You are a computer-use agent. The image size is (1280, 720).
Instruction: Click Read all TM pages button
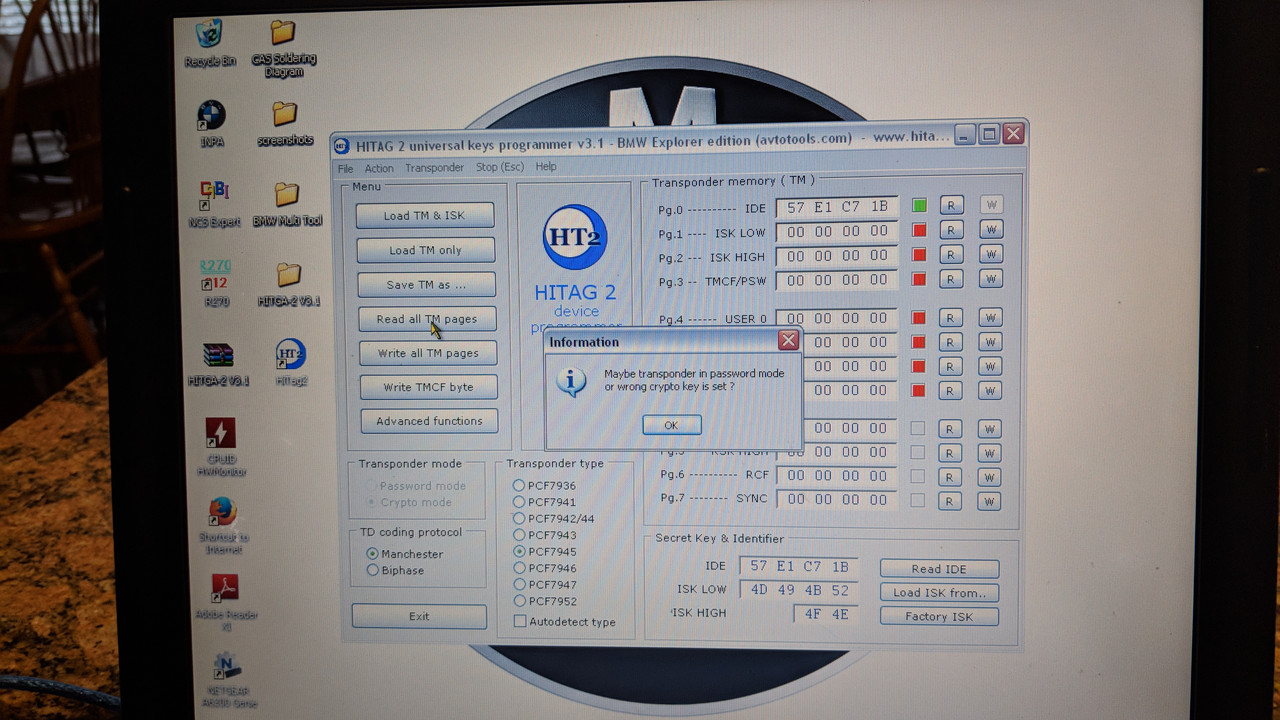tap(427, 319)
